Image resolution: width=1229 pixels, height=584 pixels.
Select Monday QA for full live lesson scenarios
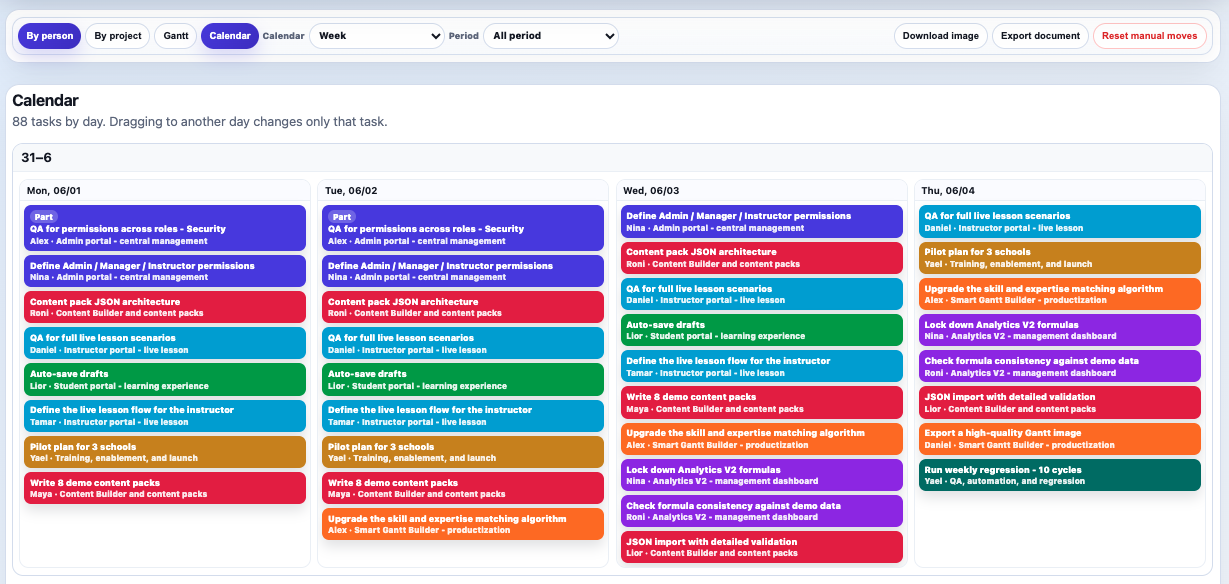[165, 343]
